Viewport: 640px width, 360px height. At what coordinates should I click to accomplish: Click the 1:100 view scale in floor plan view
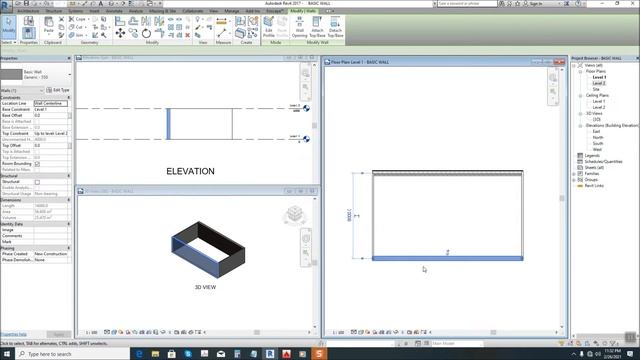click(x=338, y=333)
